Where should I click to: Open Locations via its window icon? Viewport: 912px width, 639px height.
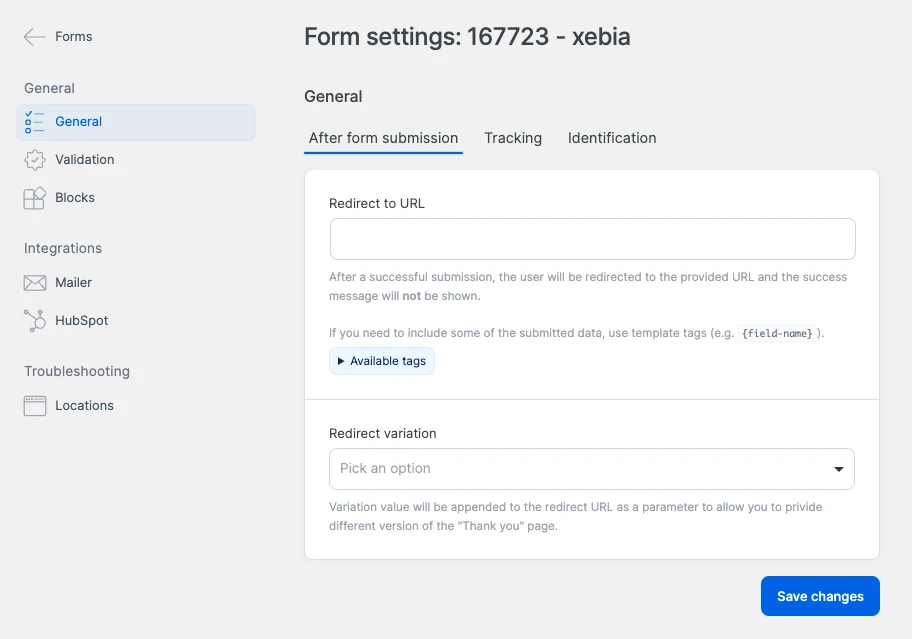35,405
